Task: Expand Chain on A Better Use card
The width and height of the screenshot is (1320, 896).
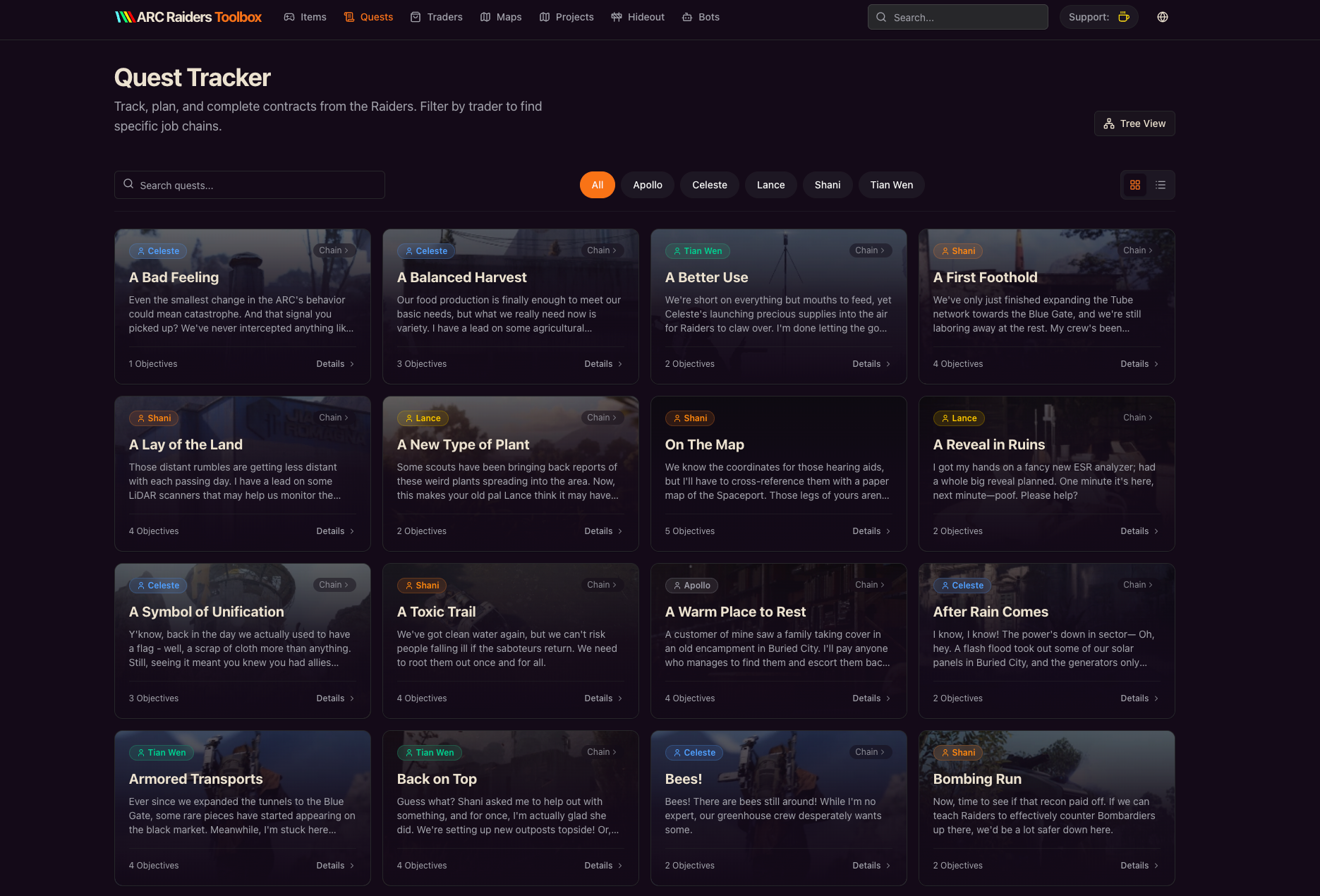Action: [x=870, y=250]
